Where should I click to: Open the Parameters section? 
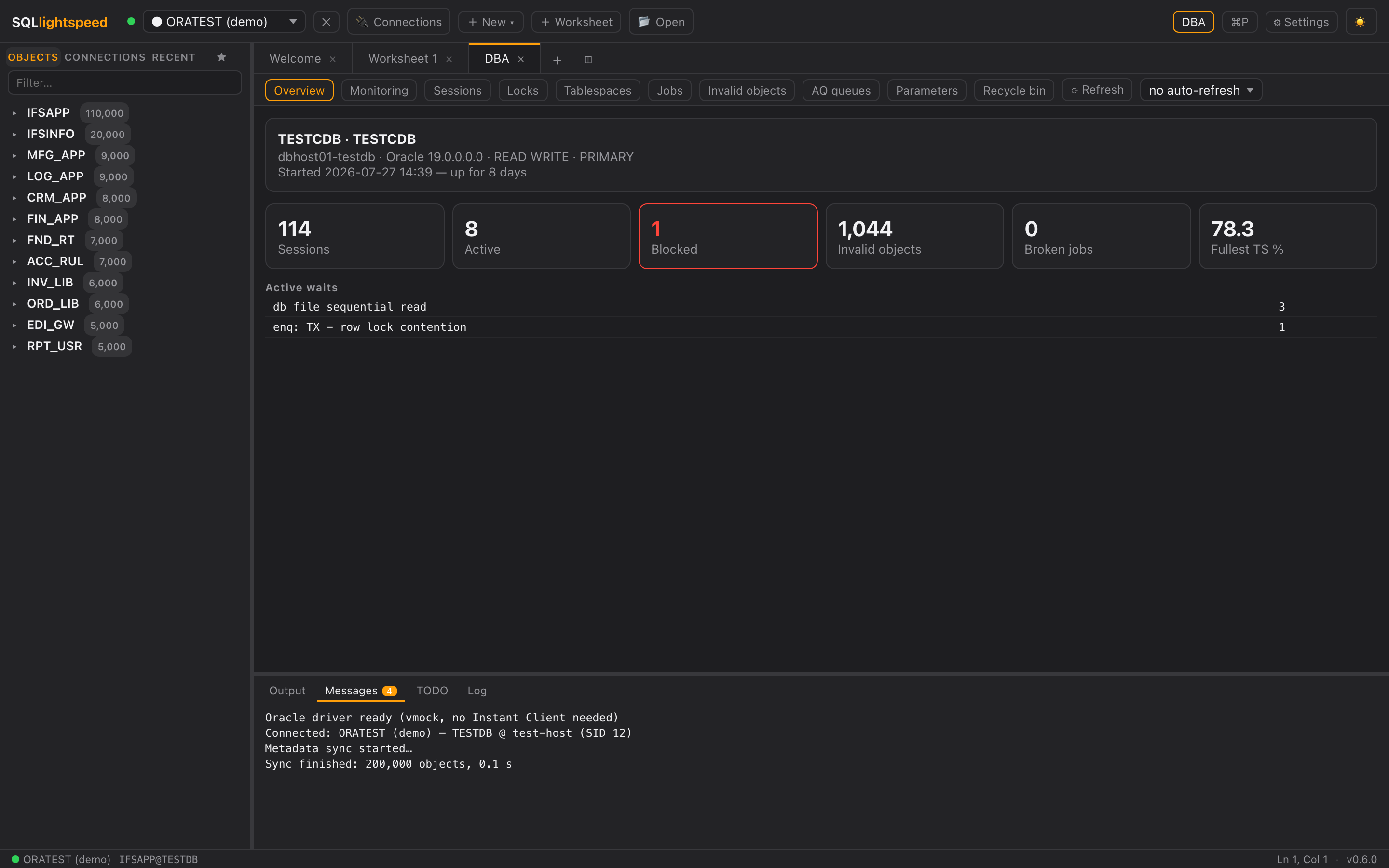[927, 91]
